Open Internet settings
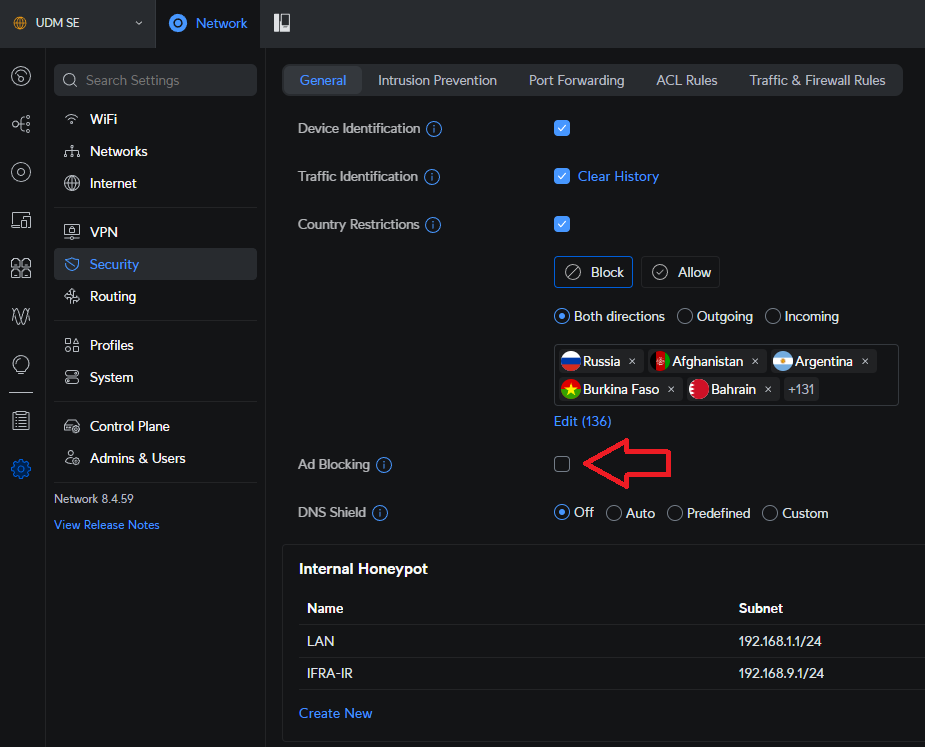This screenshot has height=747, width=925. (x=155, y=184)
